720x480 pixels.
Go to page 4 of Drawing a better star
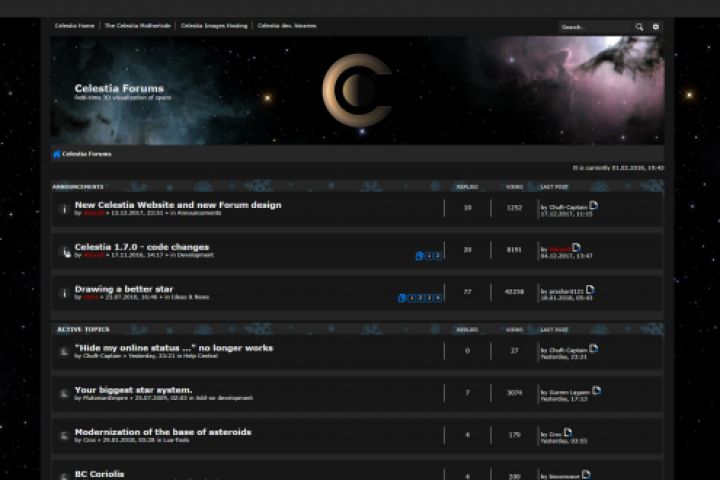(438, 298)
